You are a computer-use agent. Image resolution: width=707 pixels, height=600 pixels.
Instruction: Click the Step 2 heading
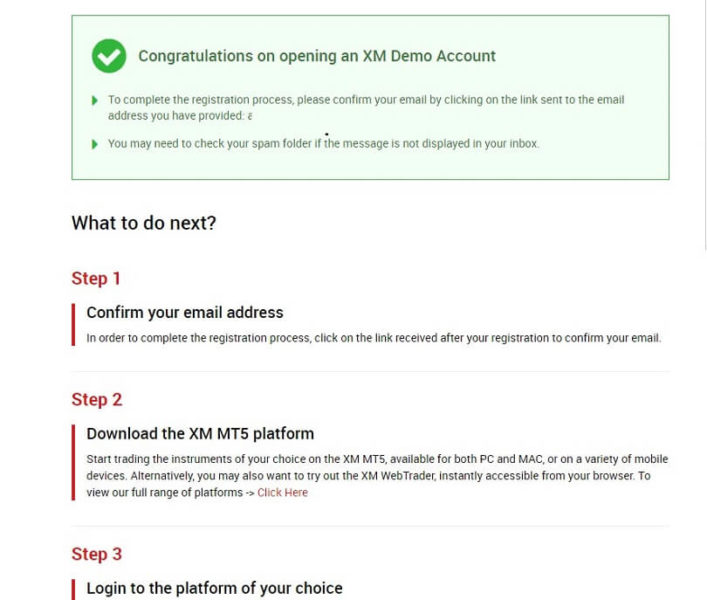click(x=96, y=400)
